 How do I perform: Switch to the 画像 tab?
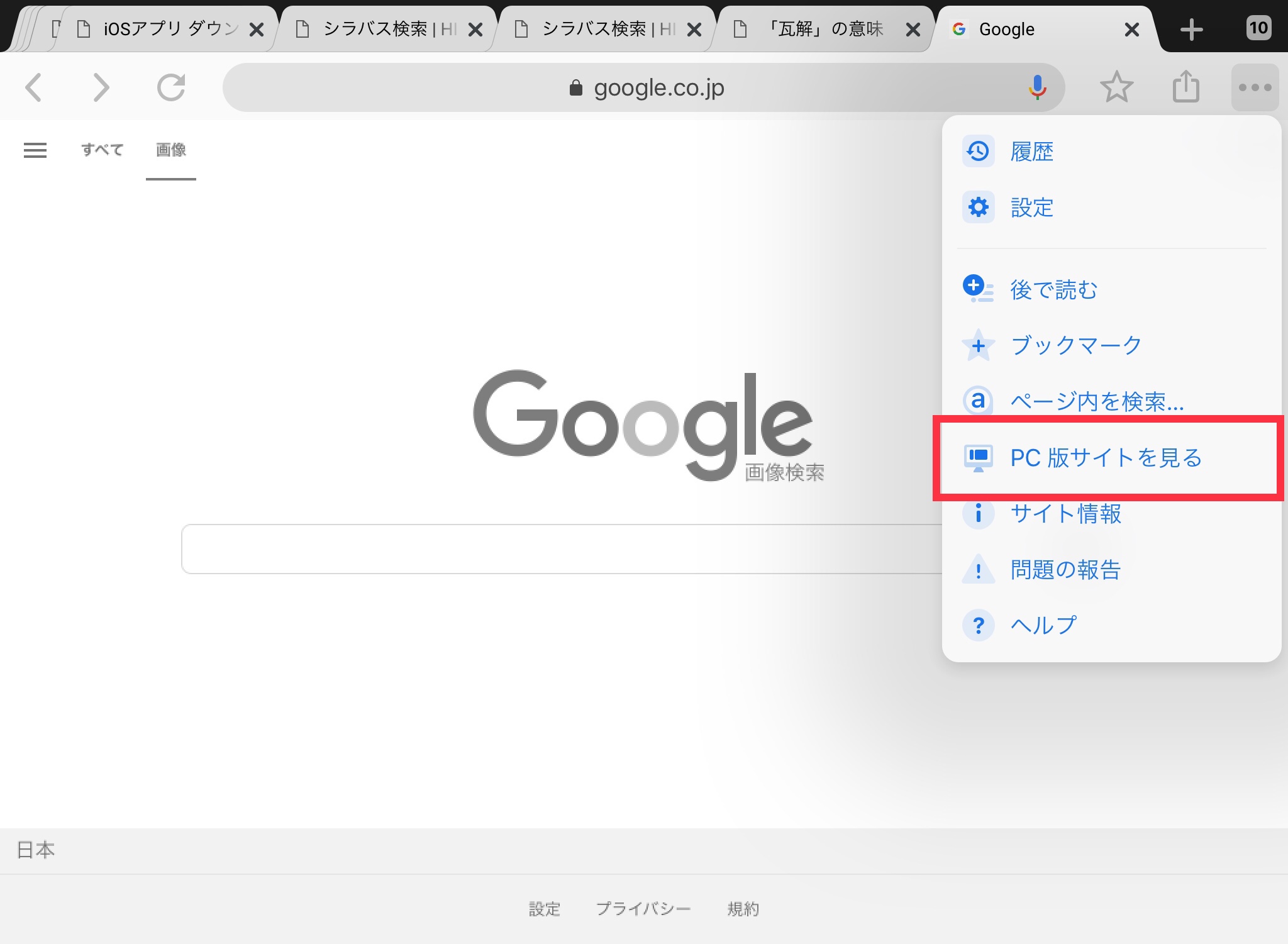pos(170,150)
